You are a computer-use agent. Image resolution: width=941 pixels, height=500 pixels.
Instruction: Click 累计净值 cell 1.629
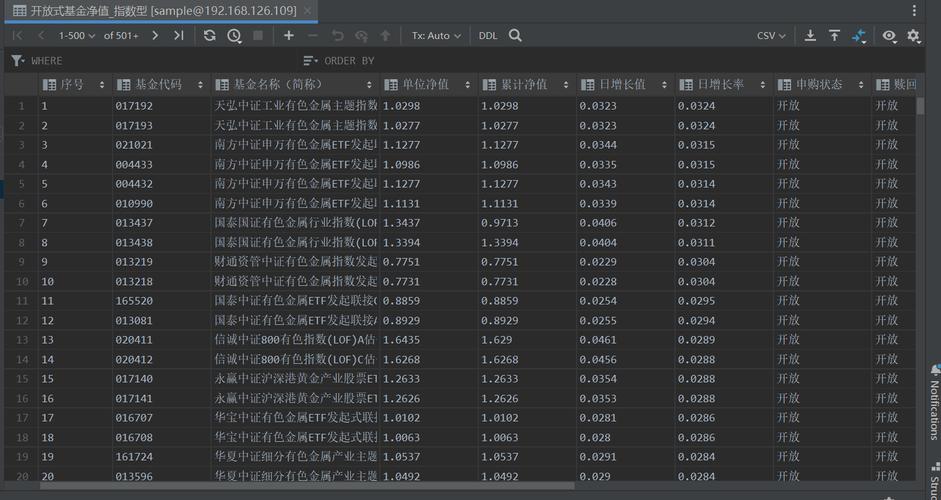click(527, 340)
